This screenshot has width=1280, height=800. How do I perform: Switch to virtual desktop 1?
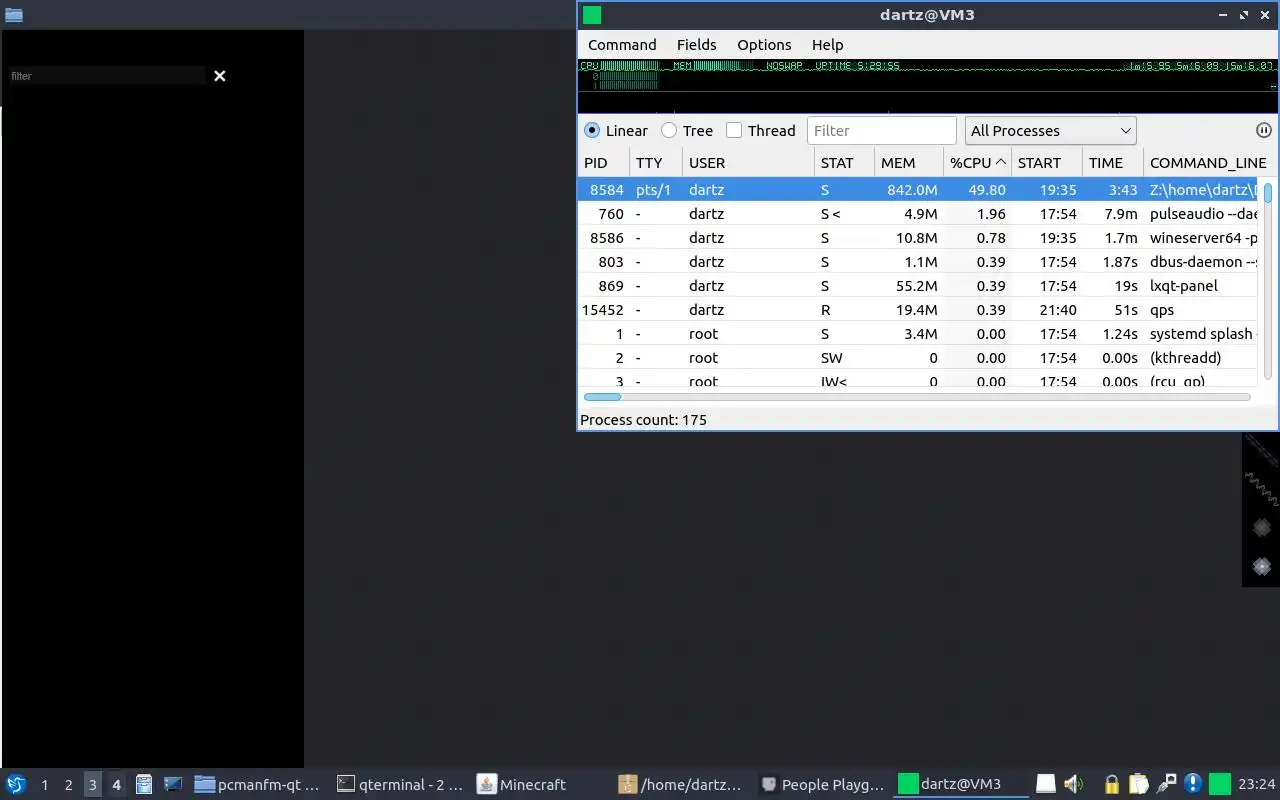click(x=44, y=785)
